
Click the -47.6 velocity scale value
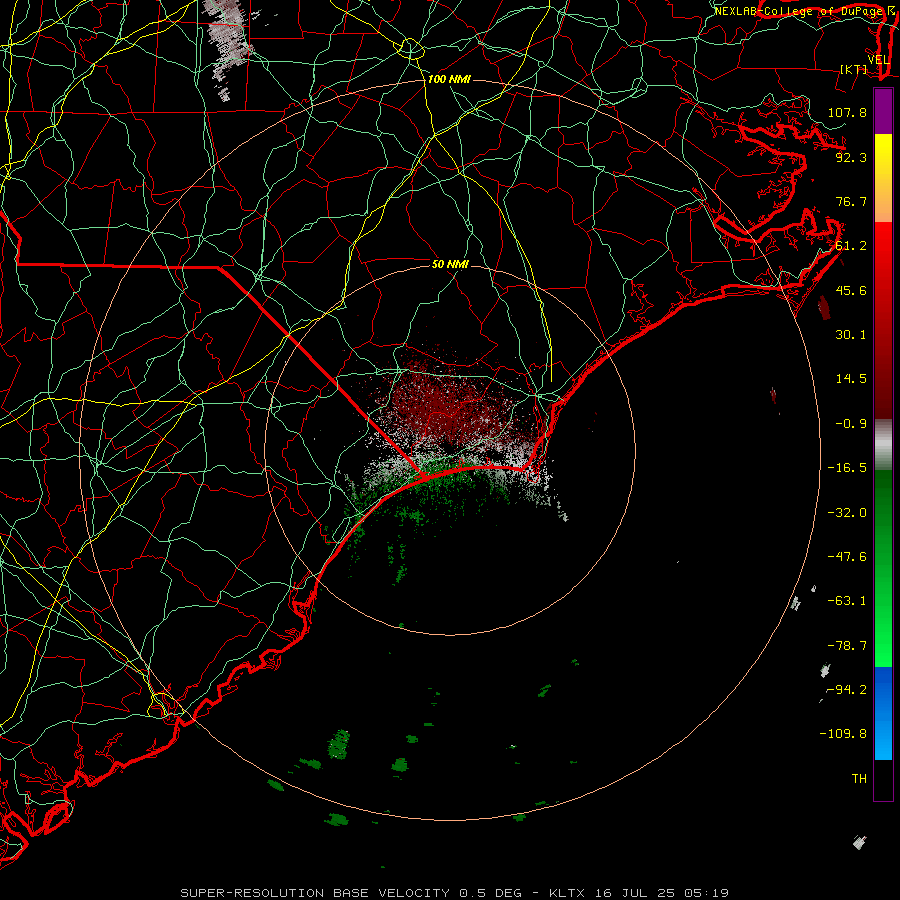tap(847, 557)
